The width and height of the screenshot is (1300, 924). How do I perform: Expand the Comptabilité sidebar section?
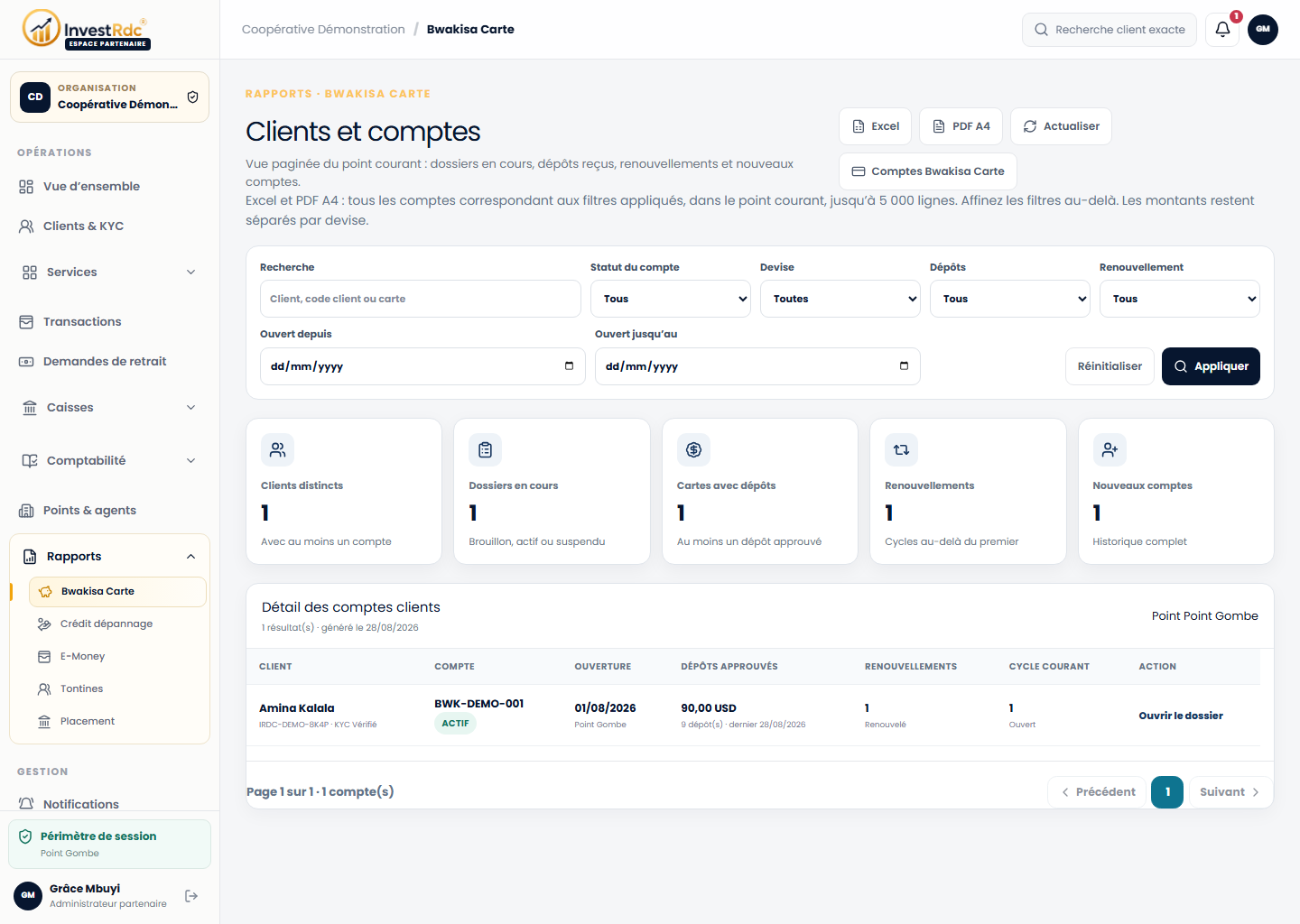coord(109,460)
